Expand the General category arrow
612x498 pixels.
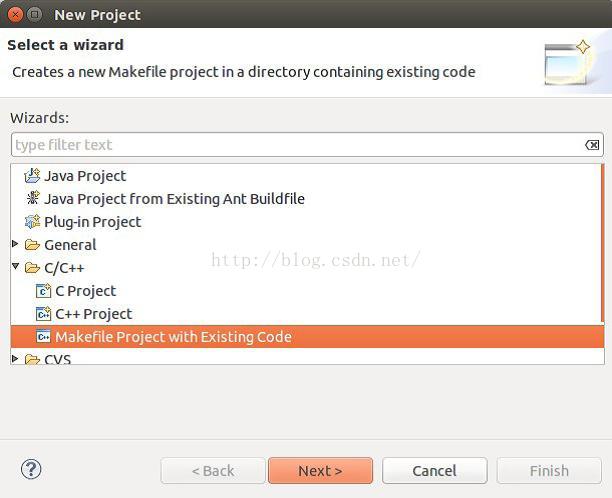coord(15,244)
